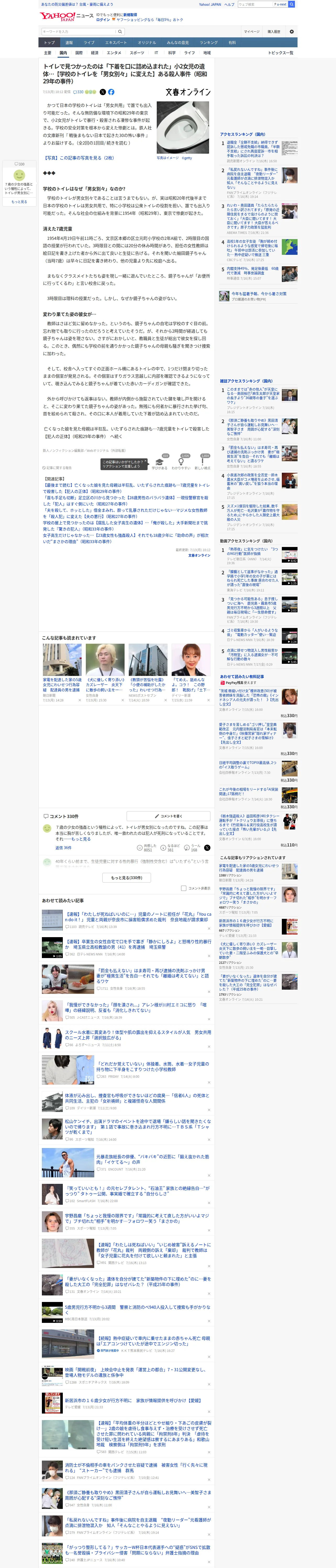
Task: Select the 経済 category tab
Action: [94, 53]
